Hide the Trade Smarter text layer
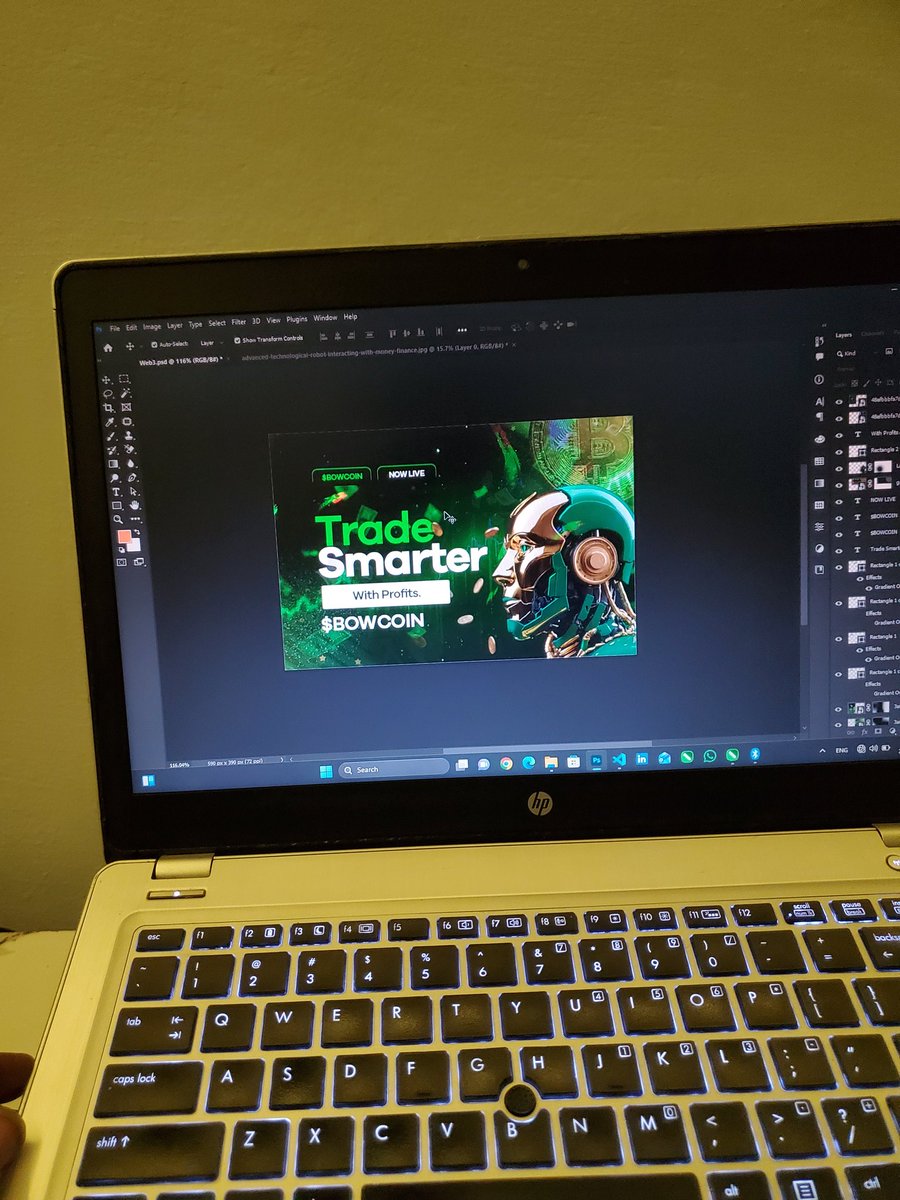The width and height of the screenshot is (900, 1200). tap(839, 551)
